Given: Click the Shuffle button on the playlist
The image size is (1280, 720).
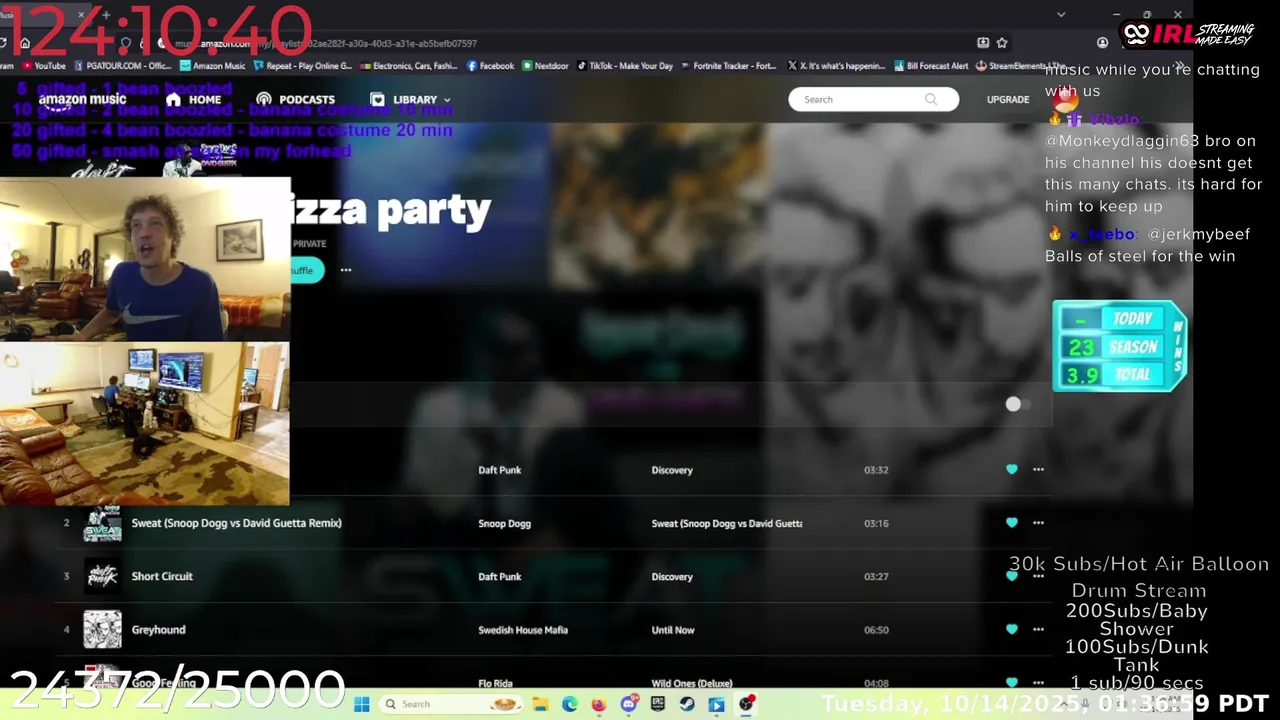Looking at the screenshot, I should [301, 270].
